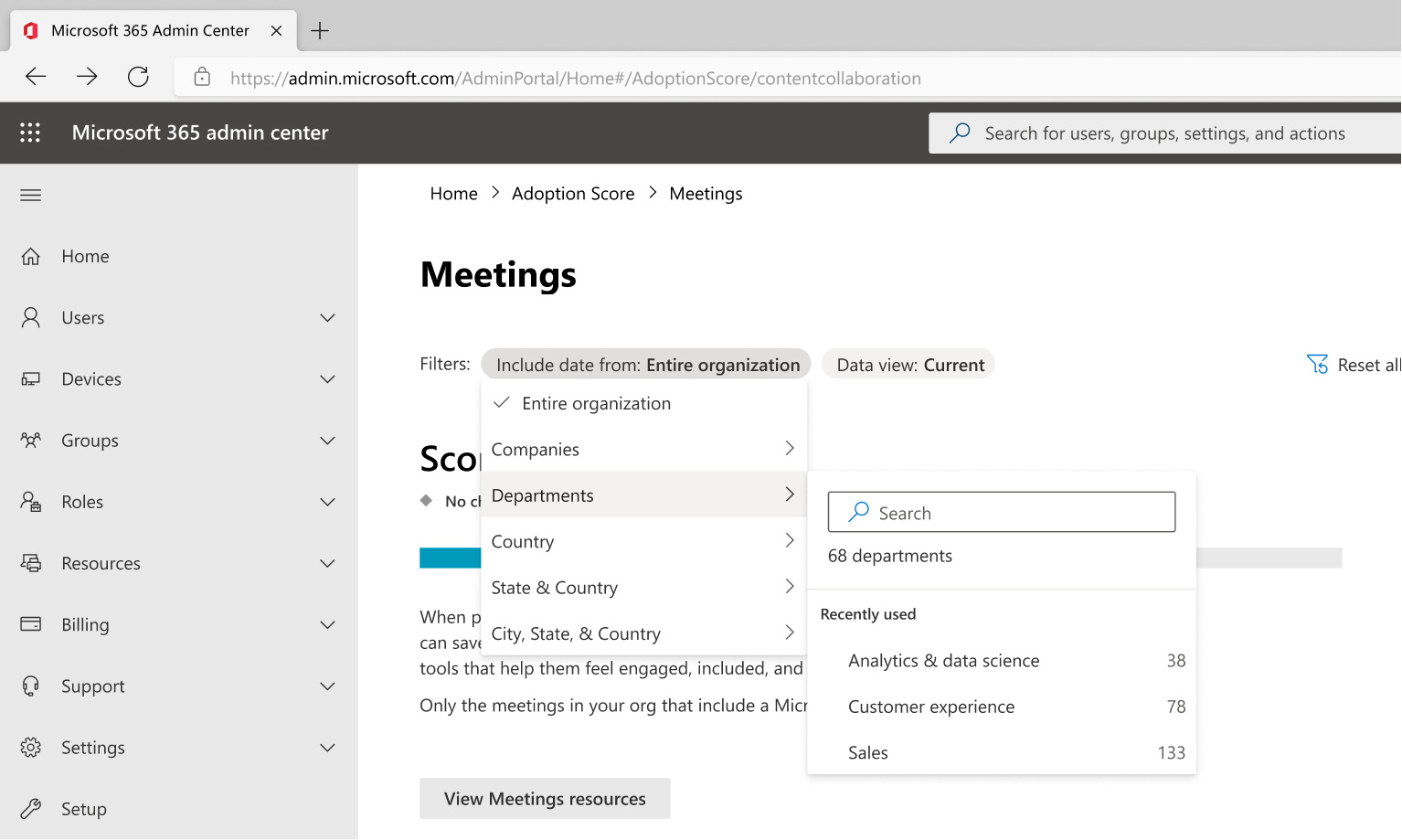Click the Setup wrench icon
Screen dimensions: 1402x840
coord(31,808)
